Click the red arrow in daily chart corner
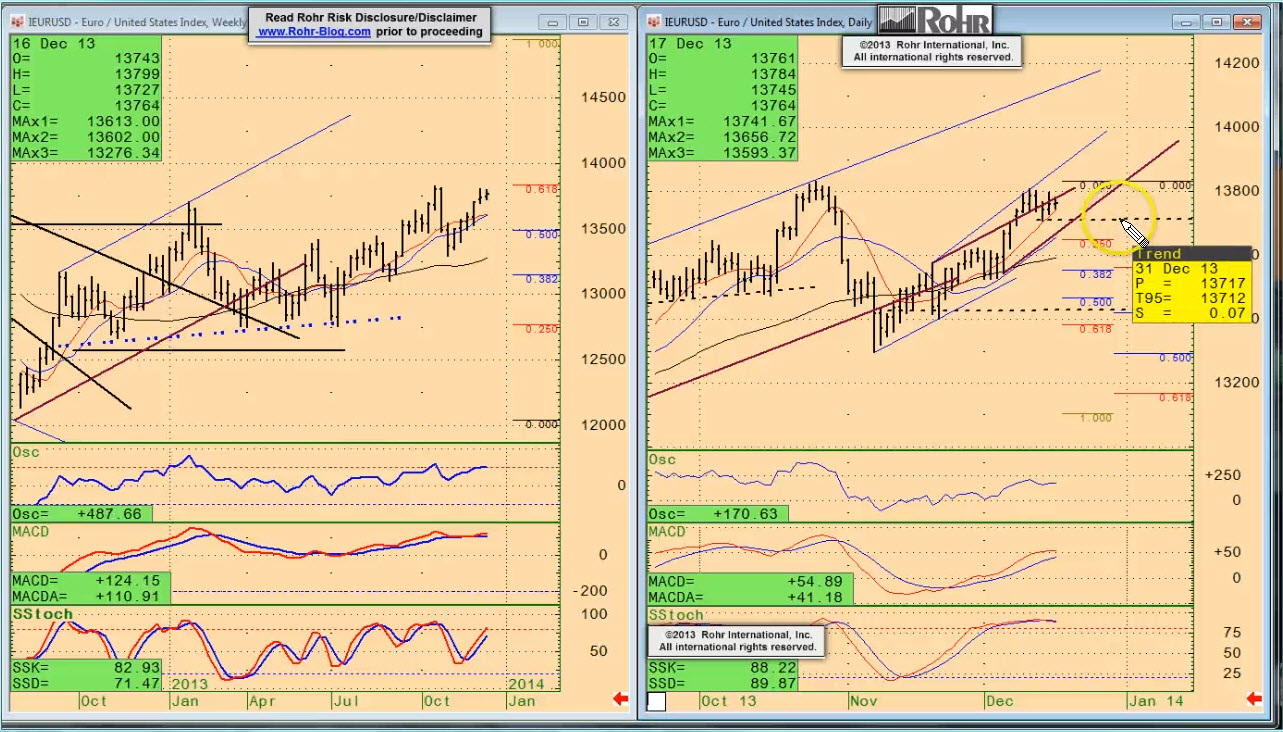The width and height of the screenshot is (1283, 732). tap(1256, 699)
